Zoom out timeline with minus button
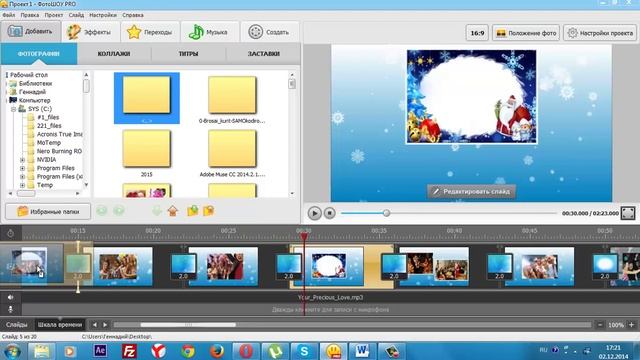Image resolution: width=640 pixels, height=360 pixels. click(x=600, y=325)
